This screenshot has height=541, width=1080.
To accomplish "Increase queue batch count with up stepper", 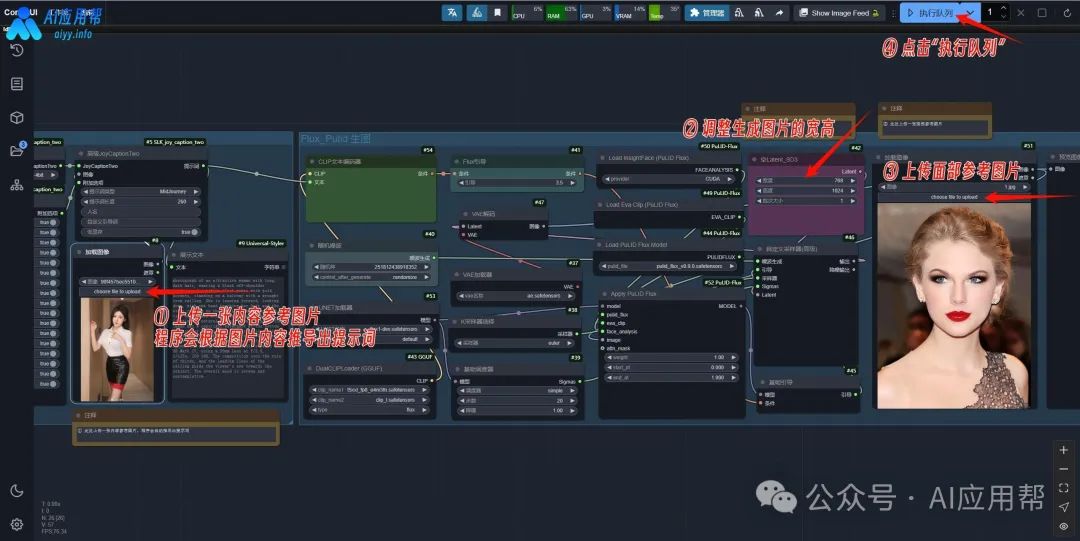I will pos(1004,8).
